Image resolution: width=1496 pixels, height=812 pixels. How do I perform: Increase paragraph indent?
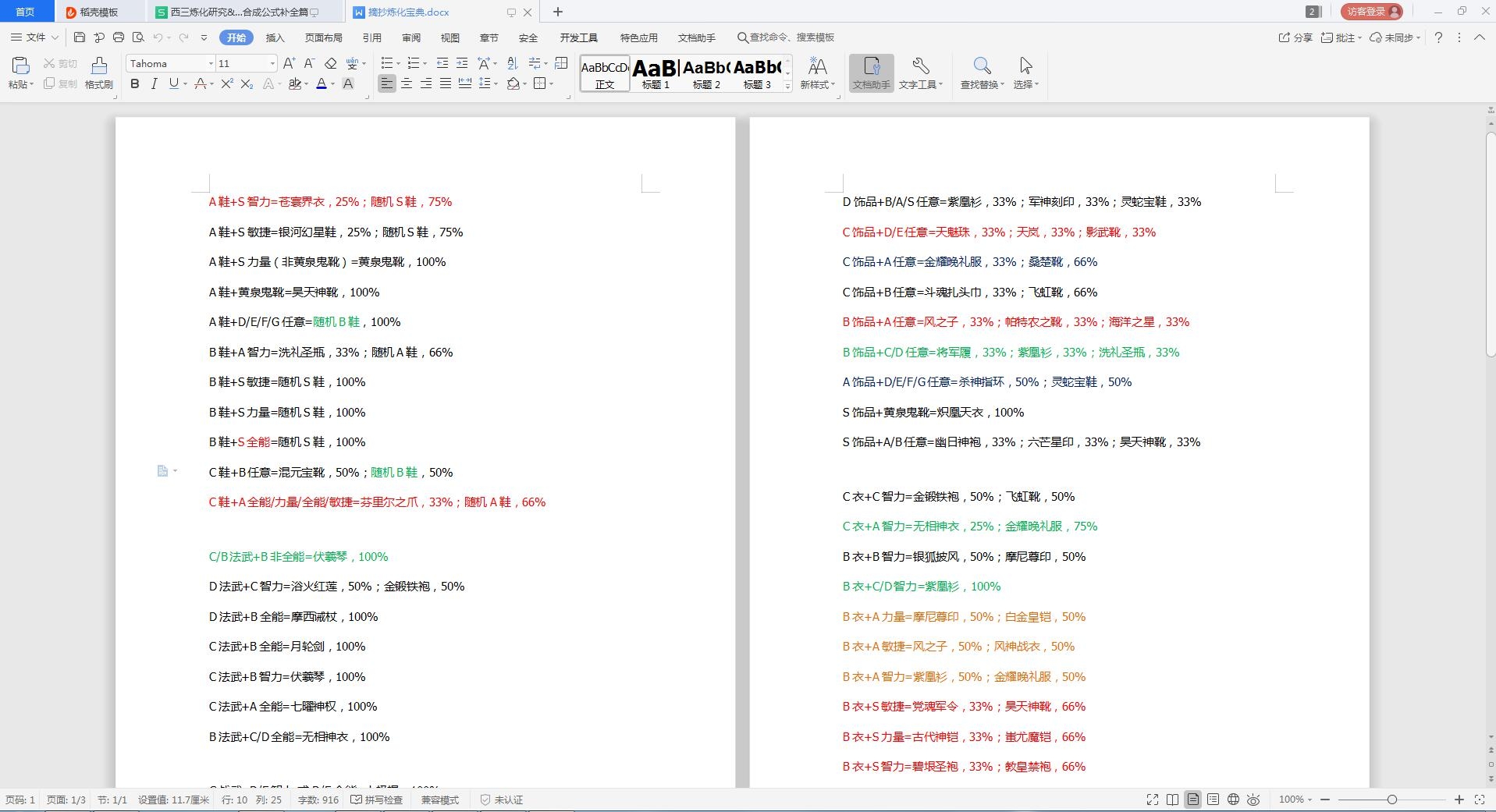click(x=462, y=63)
